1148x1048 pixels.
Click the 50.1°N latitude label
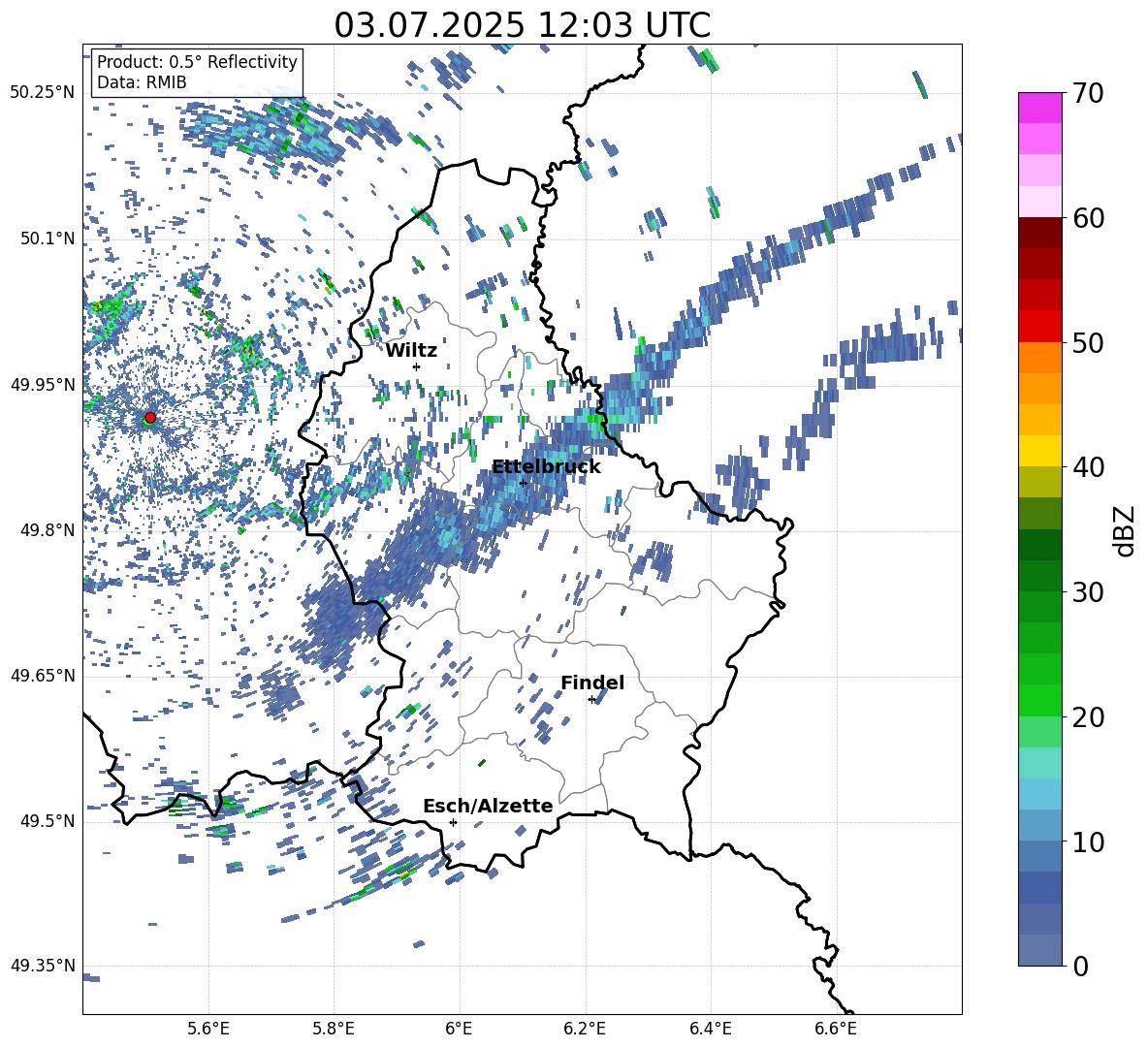pos(47,238)
